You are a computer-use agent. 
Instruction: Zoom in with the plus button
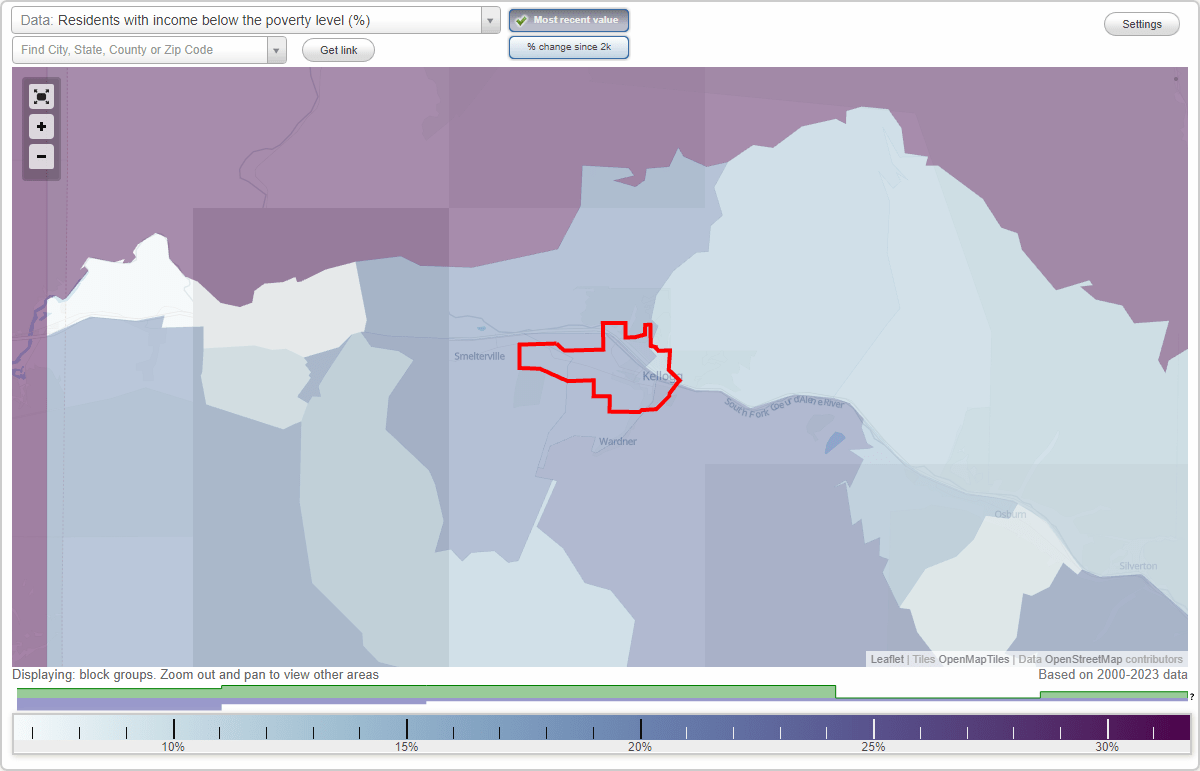(41, 127)
